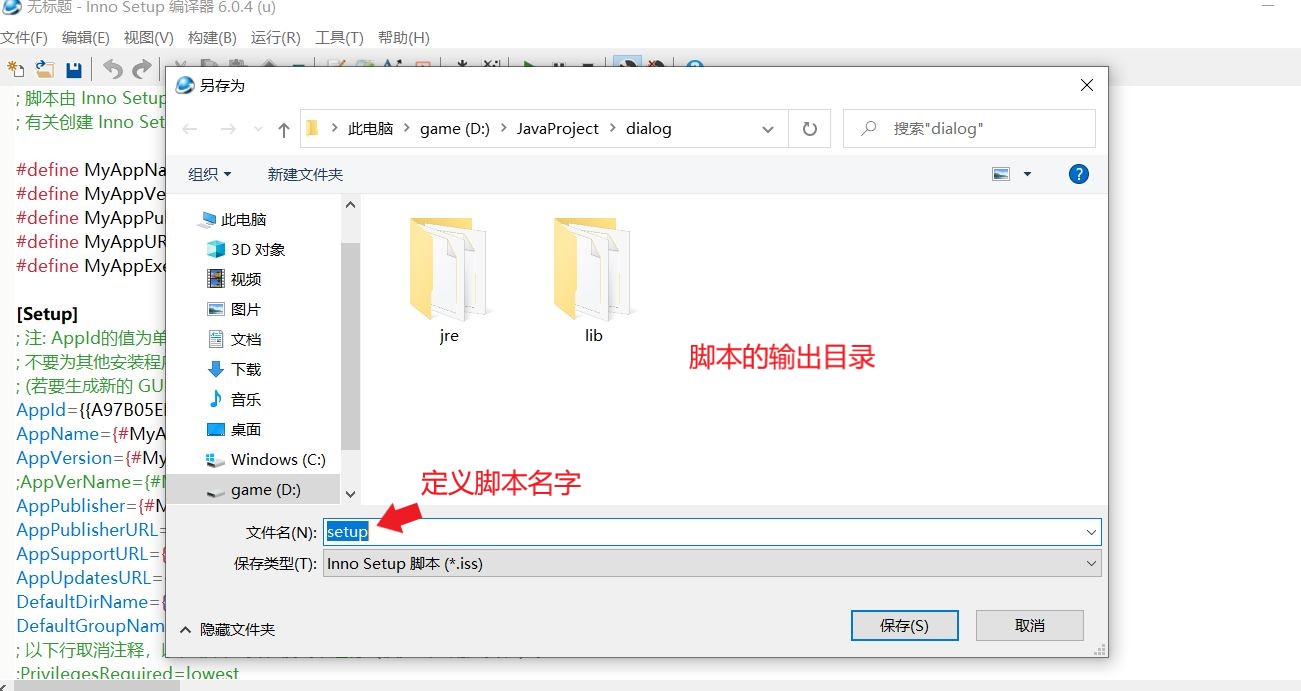Open the 视图(V) menu

pyautogui.click(x=149, y=38)
